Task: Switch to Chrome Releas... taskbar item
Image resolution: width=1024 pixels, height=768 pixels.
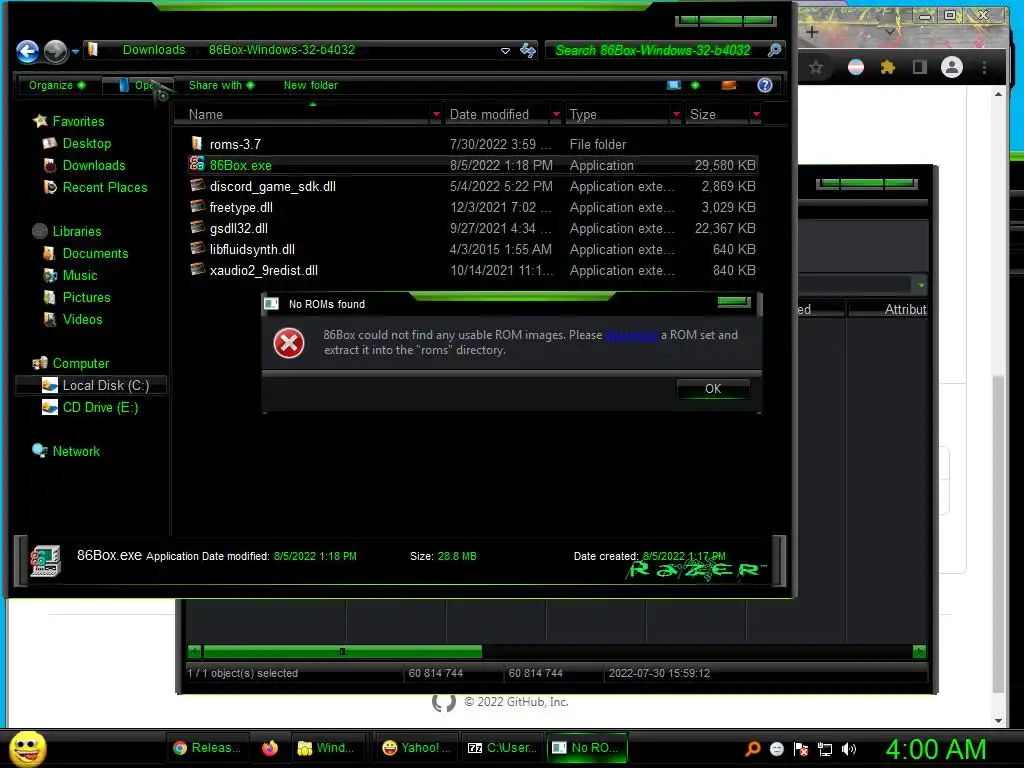Action: pyautogui.click(x=207, y=748)
